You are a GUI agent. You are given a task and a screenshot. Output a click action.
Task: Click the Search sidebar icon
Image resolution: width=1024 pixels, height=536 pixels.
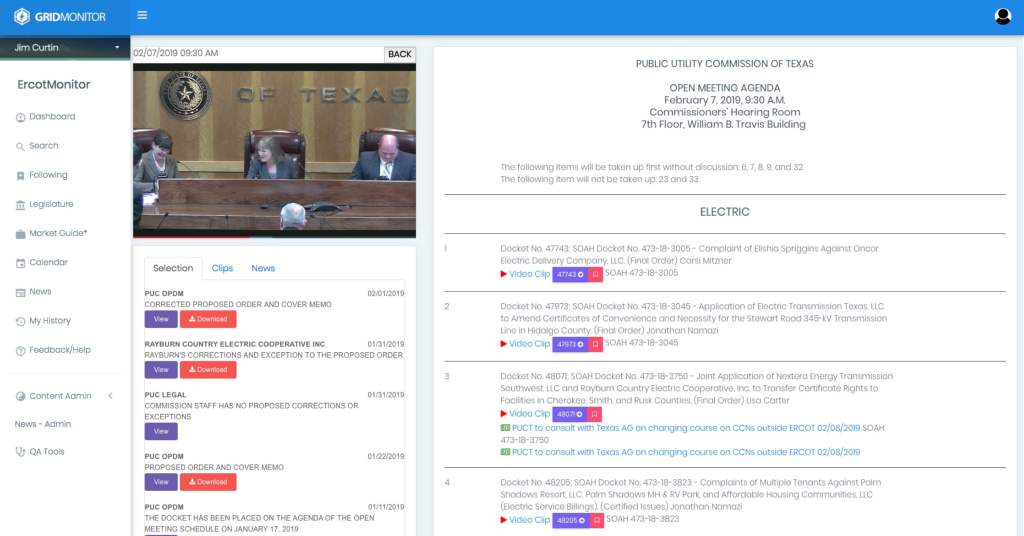20,146
